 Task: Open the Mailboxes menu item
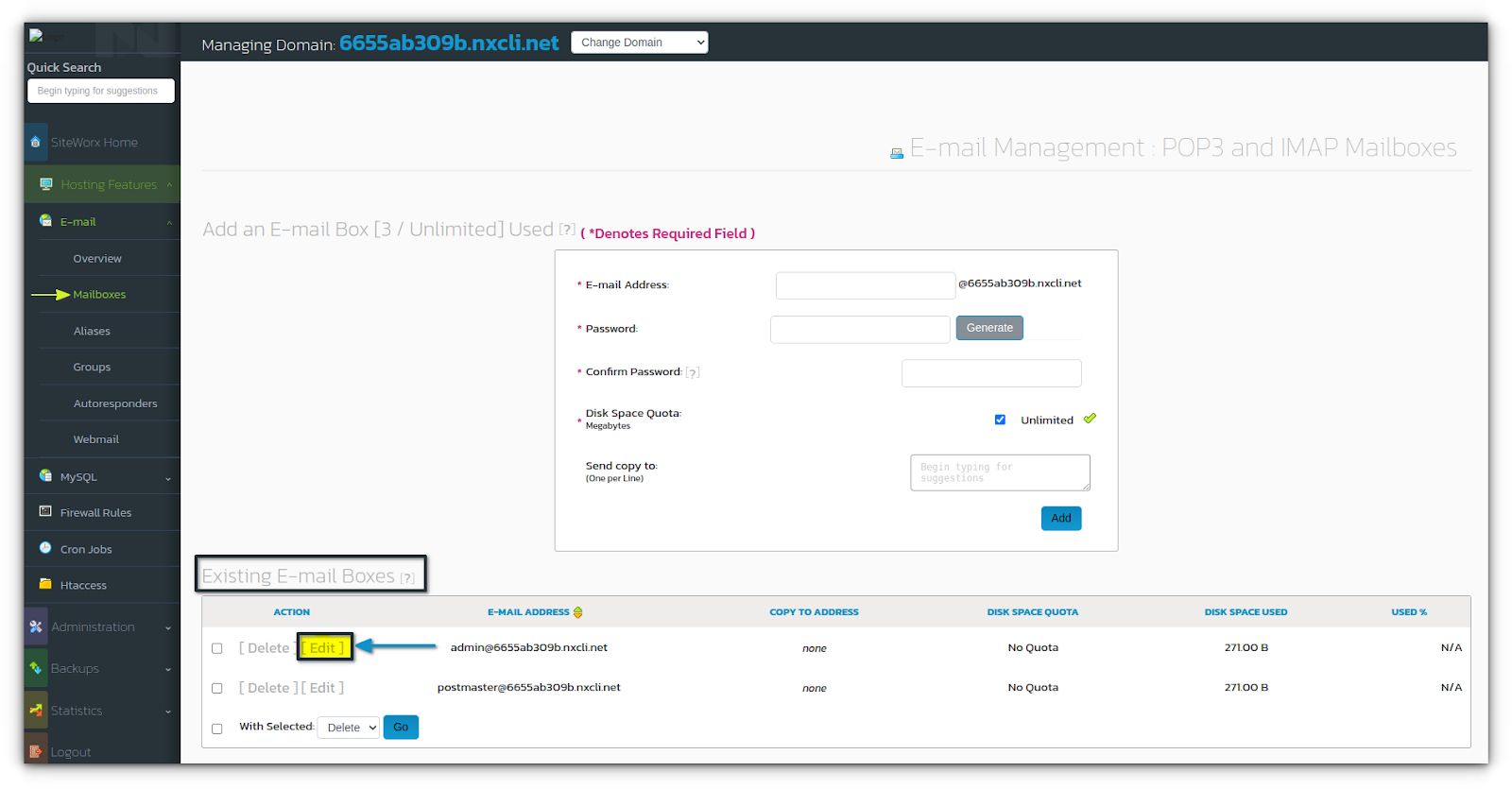99,294
